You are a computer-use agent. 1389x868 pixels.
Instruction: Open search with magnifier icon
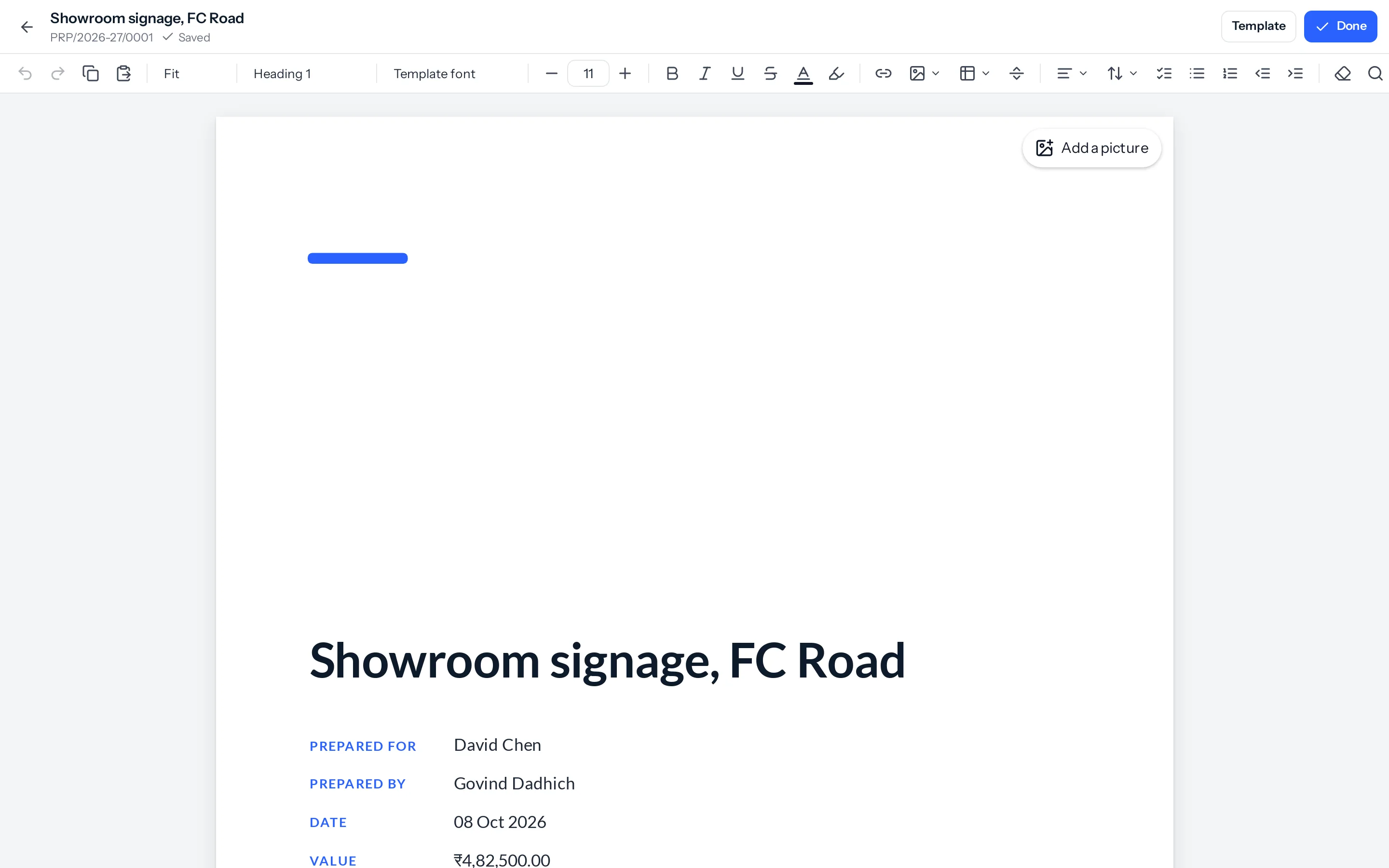(x=1375, y=73)
